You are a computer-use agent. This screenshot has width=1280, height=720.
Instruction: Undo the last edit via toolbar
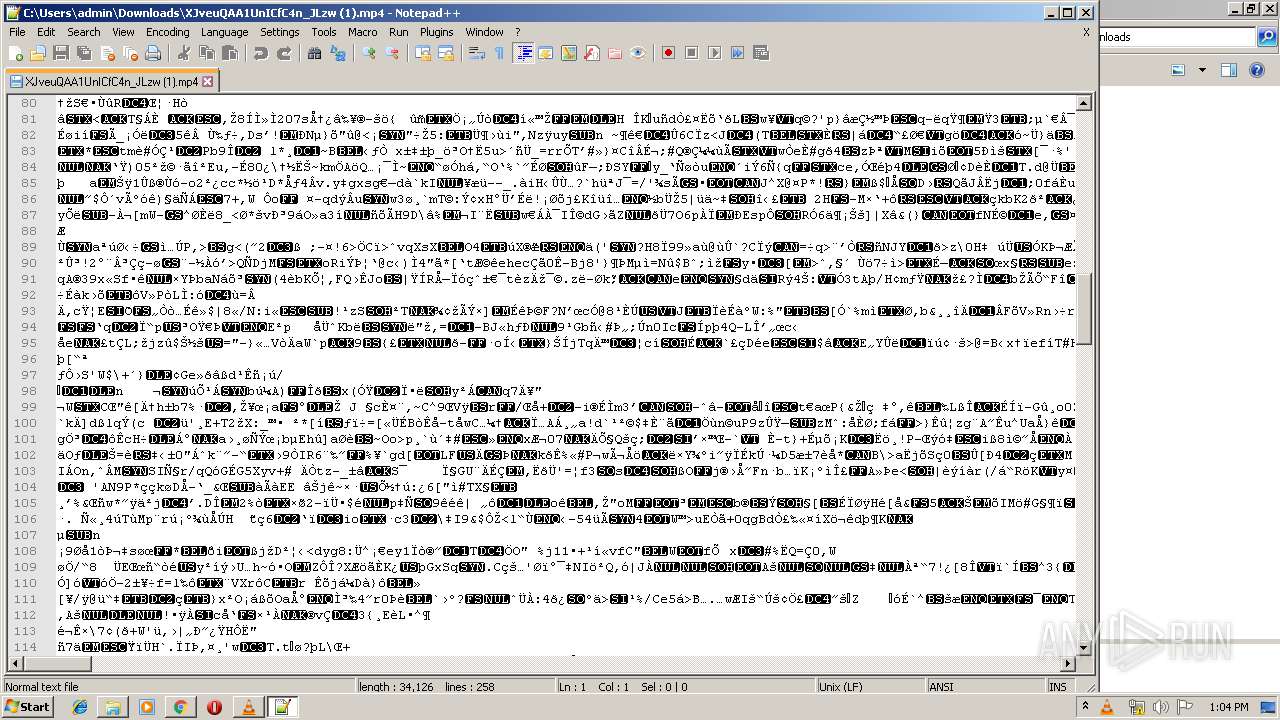click(x=260, y=53)
